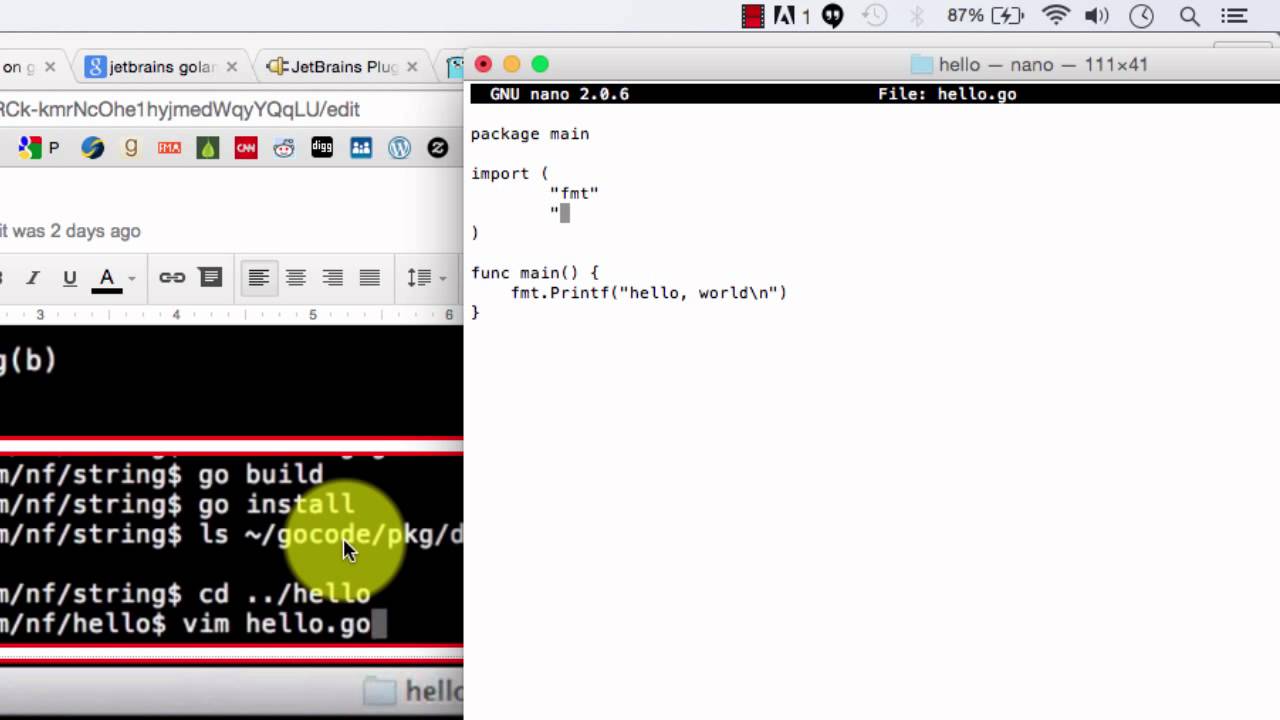Screen dimensions: 1280x720
Task: Open the Reddit alien bookmark
Action: coord(284,148)
